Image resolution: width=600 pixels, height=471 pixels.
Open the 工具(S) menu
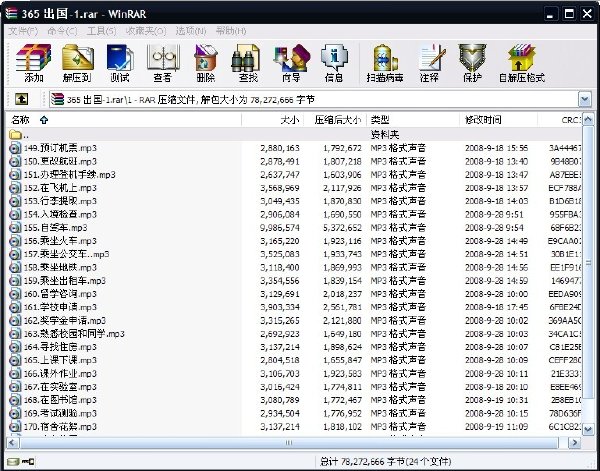[x=101, y=31]
